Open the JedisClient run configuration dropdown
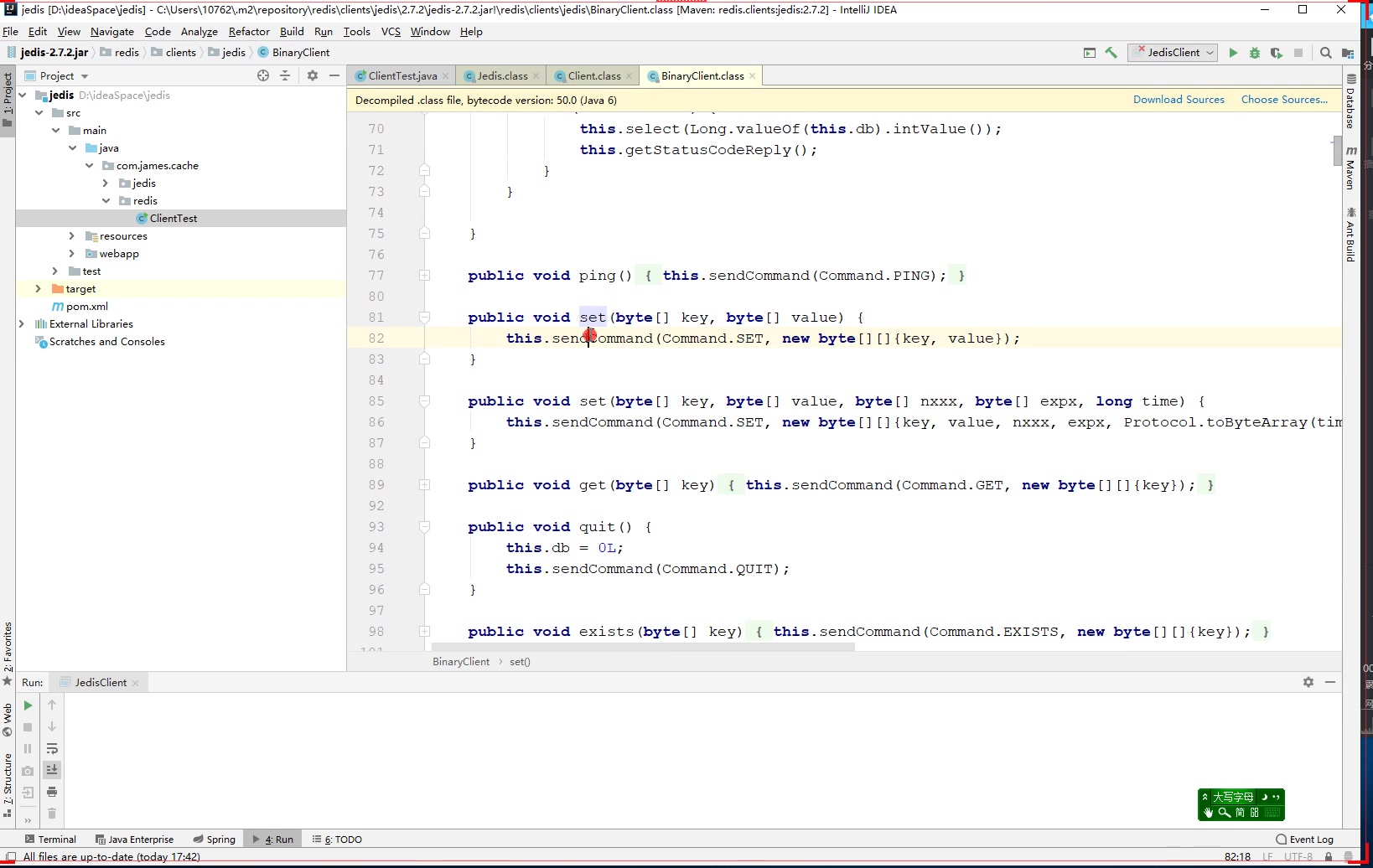Image resolution: width=1373 pixels, height=868 pixels. pyautogui.click(x=1173, y=53)
